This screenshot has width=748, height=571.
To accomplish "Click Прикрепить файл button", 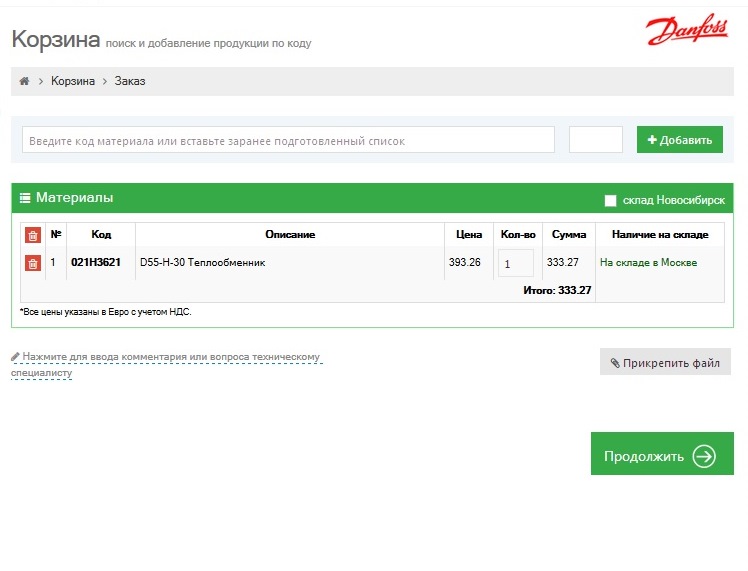I will click(x=665, y=363).
